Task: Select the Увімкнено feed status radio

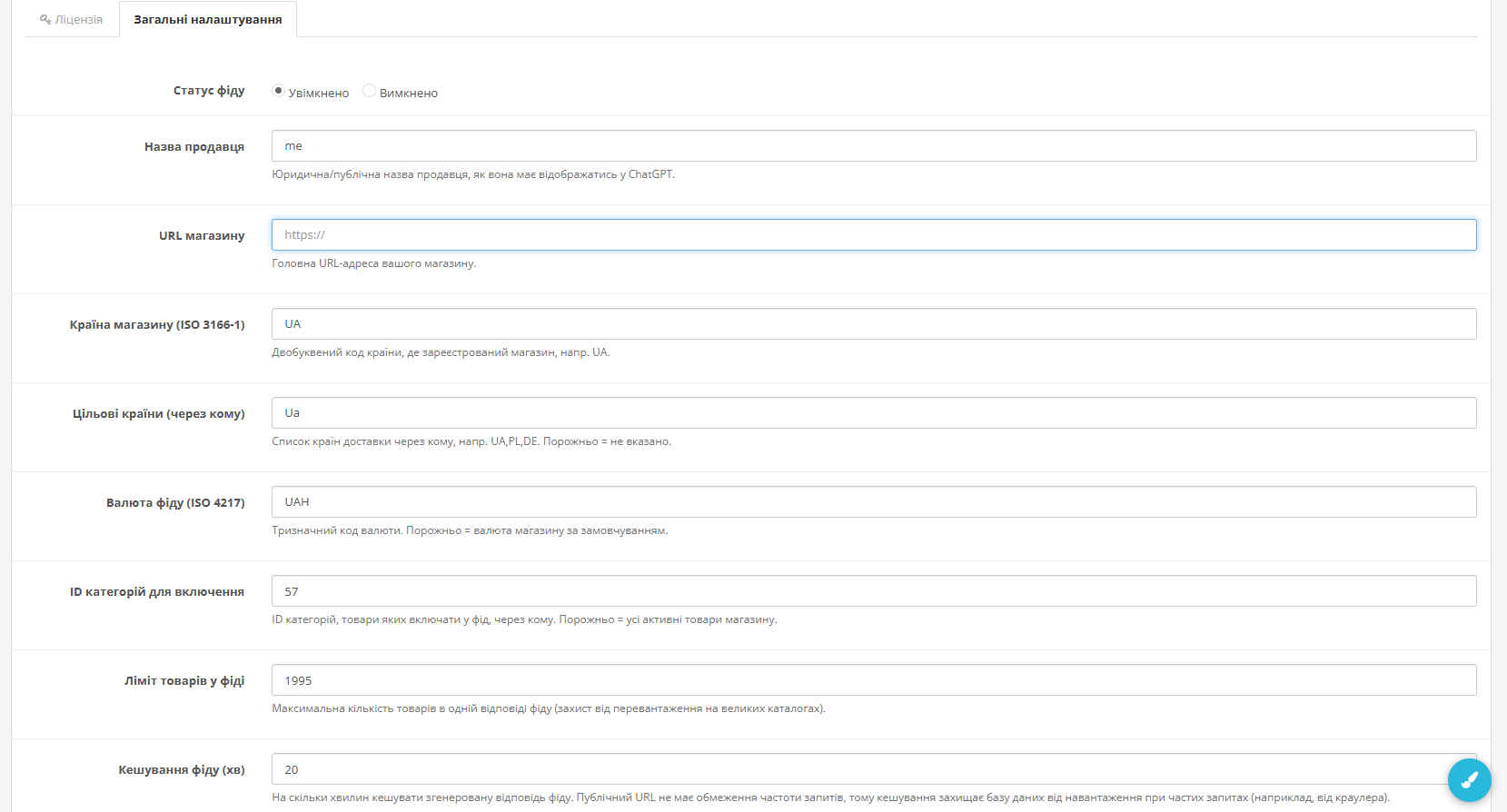Action: coord(278,91)
